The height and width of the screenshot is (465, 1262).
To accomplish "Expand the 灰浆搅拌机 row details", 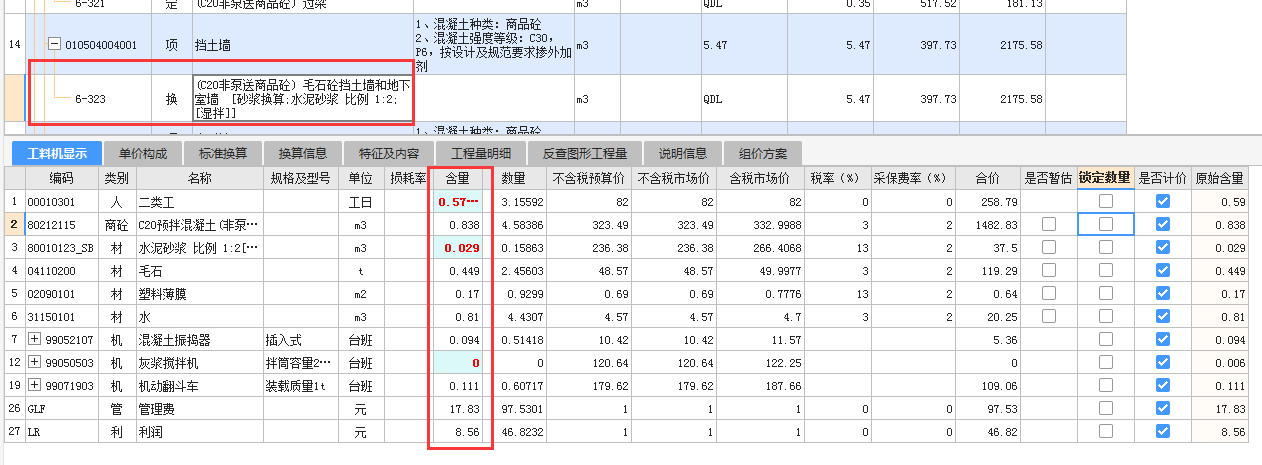I will (34, 362).
